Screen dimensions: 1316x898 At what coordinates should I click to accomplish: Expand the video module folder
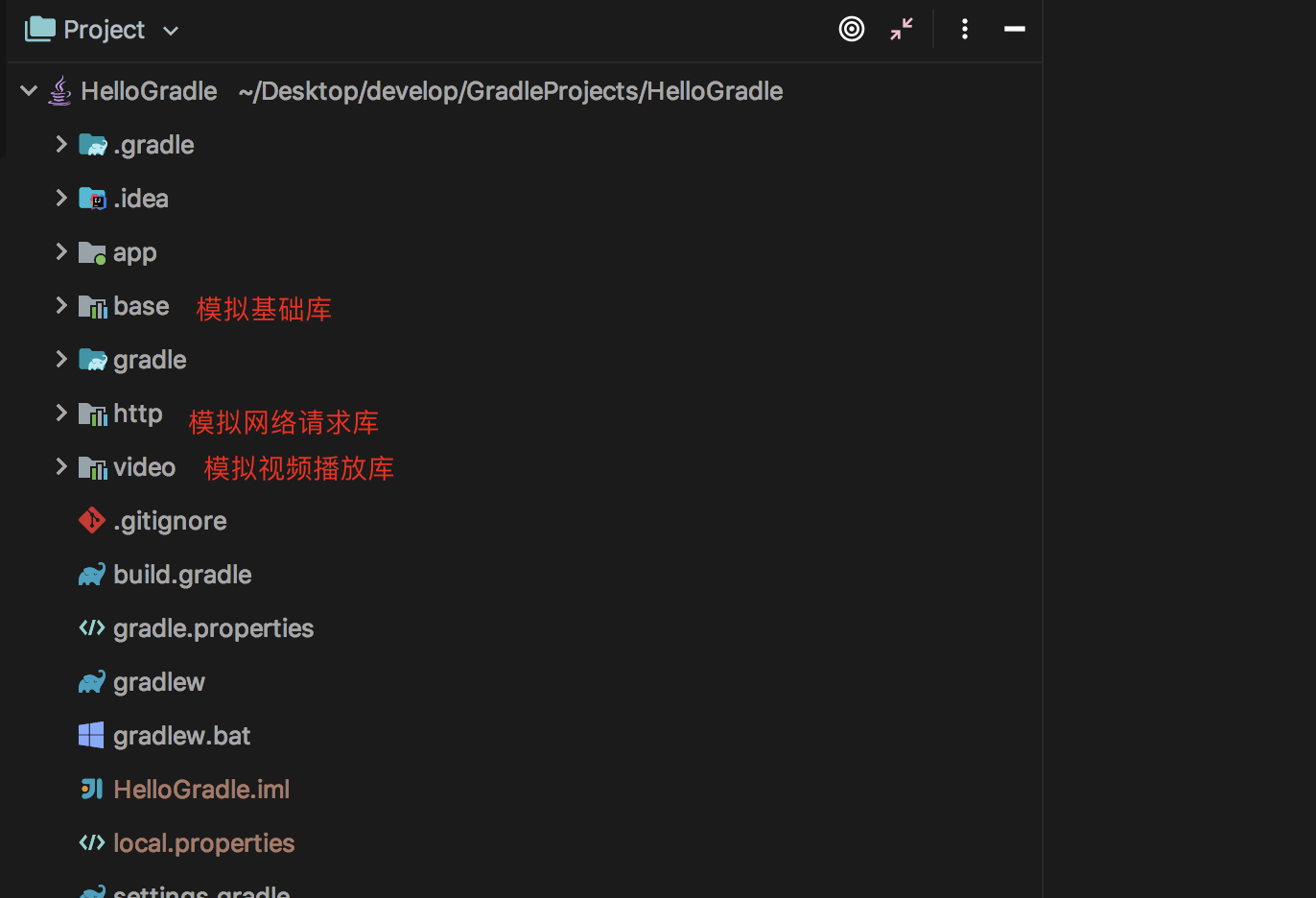61,466
